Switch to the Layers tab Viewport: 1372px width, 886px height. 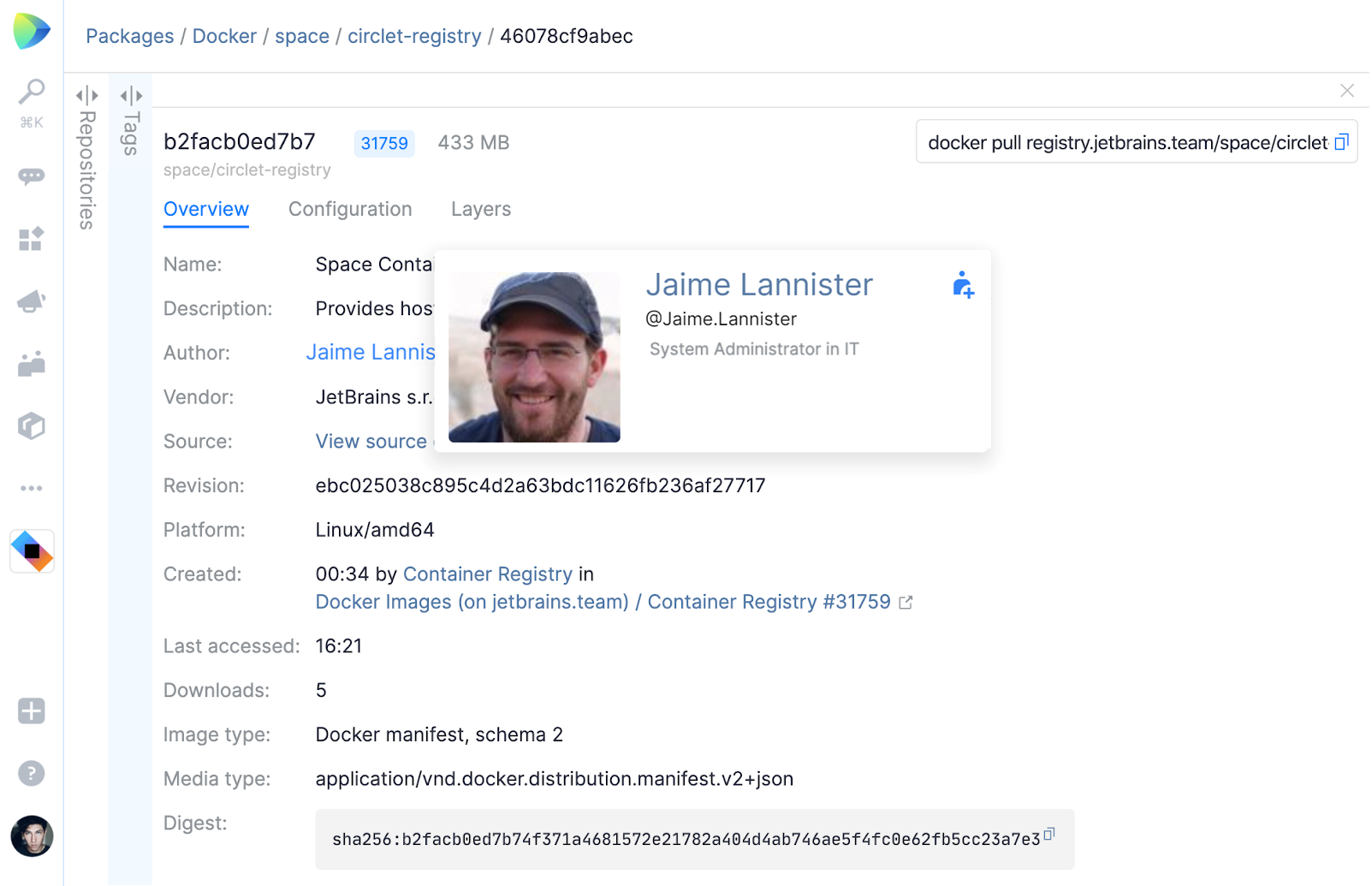click(x=481, y=209)
